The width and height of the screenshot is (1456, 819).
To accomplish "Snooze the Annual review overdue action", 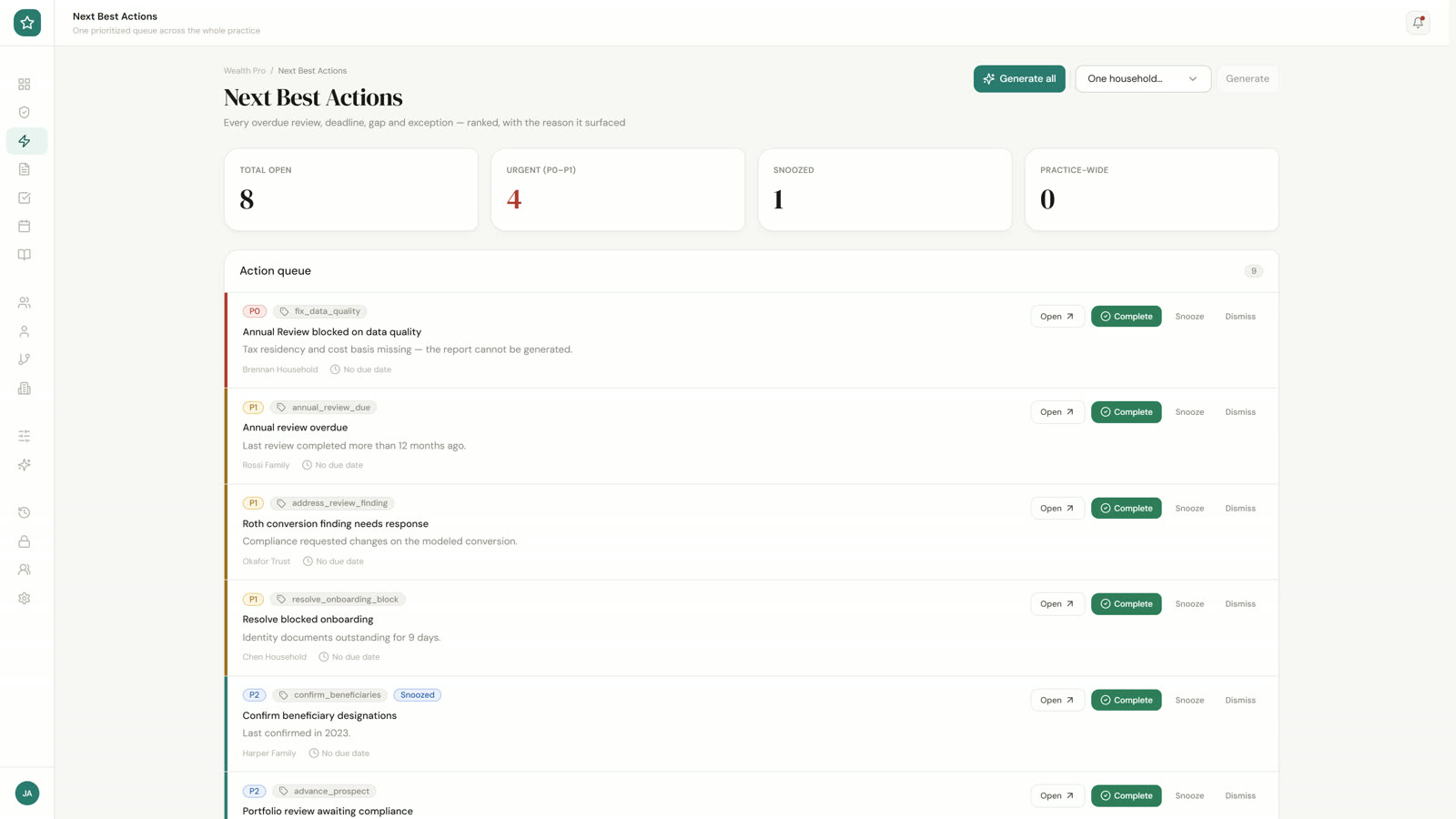I will [x=1189, y=412].
